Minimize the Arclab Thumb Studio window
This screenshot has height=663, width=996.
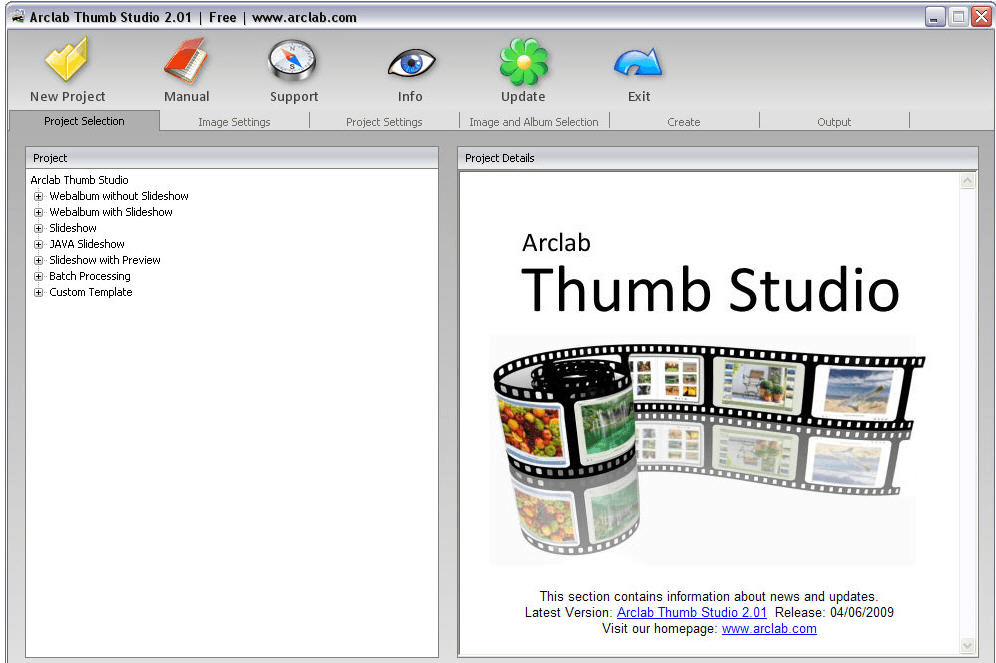pyautogui.click(x=934, y=17)
